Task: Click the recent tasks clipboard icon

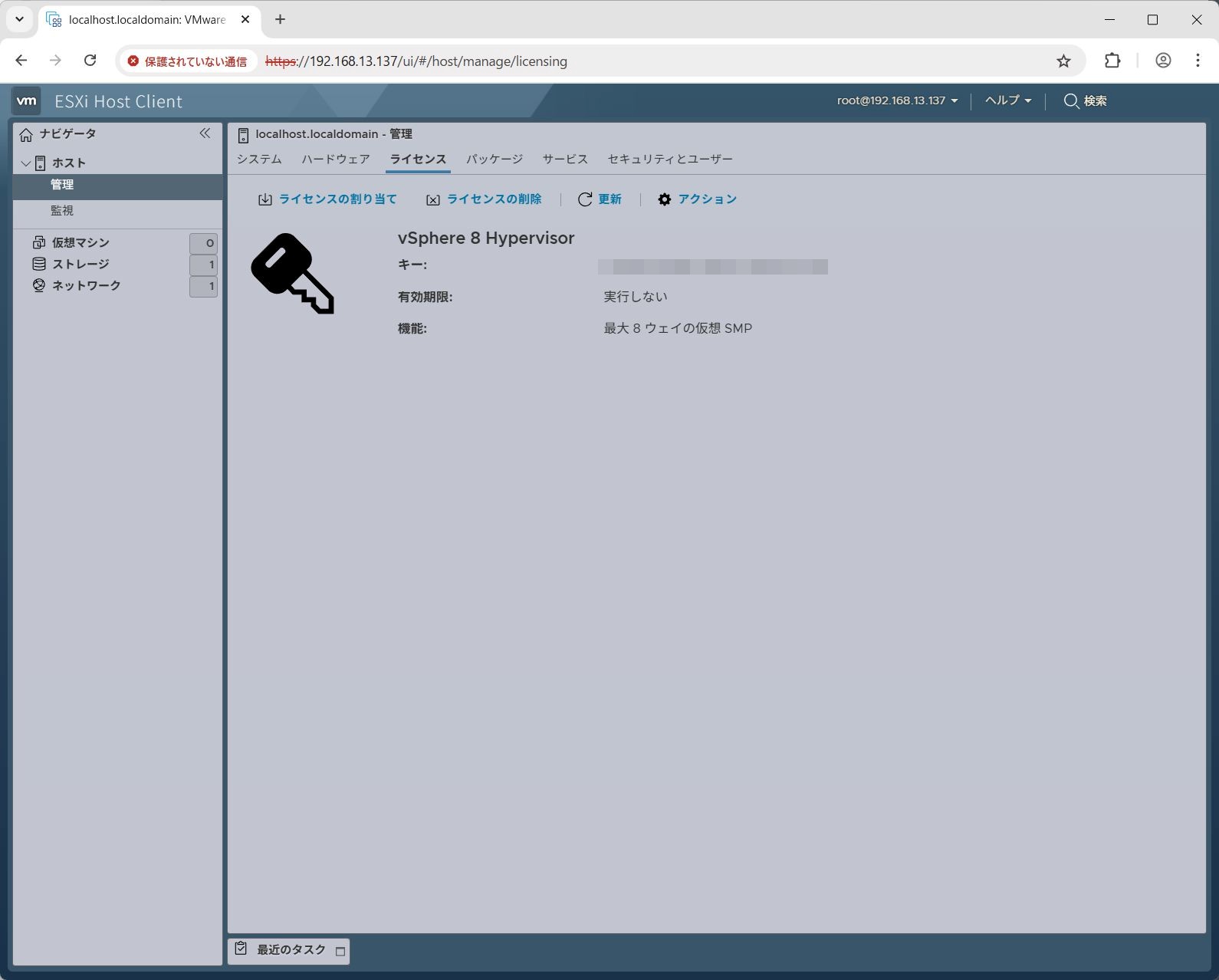Action: click(241, 949)
